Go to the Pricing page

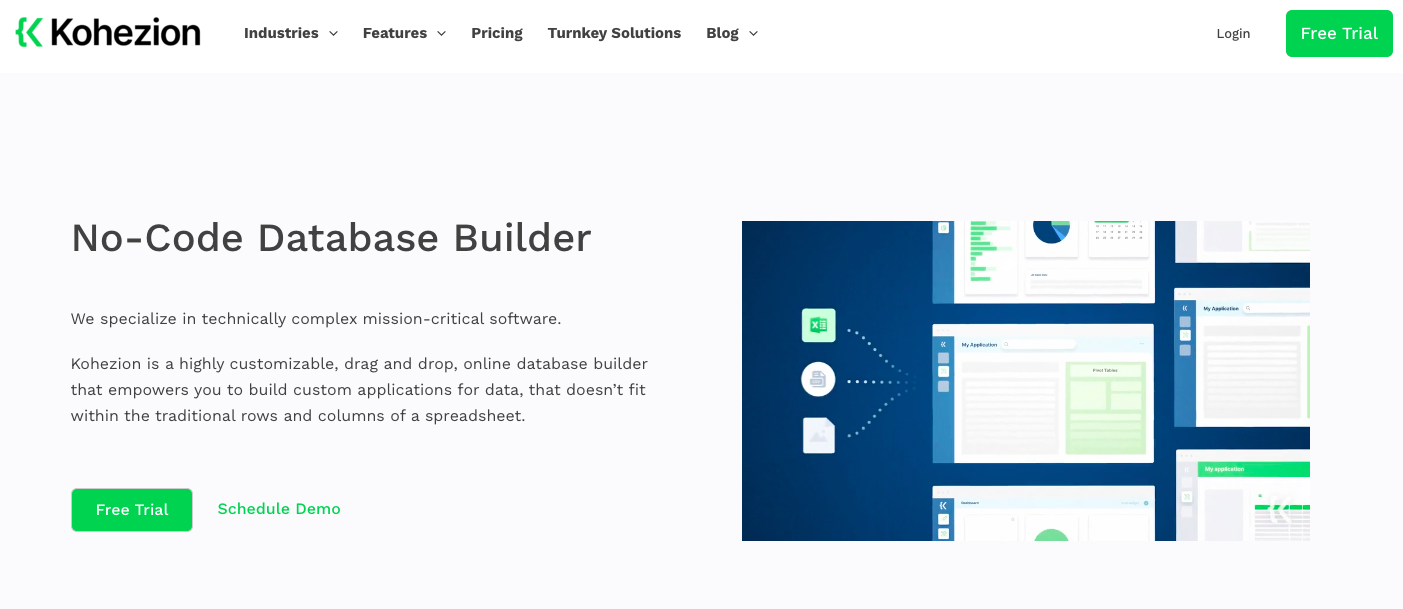497,33
